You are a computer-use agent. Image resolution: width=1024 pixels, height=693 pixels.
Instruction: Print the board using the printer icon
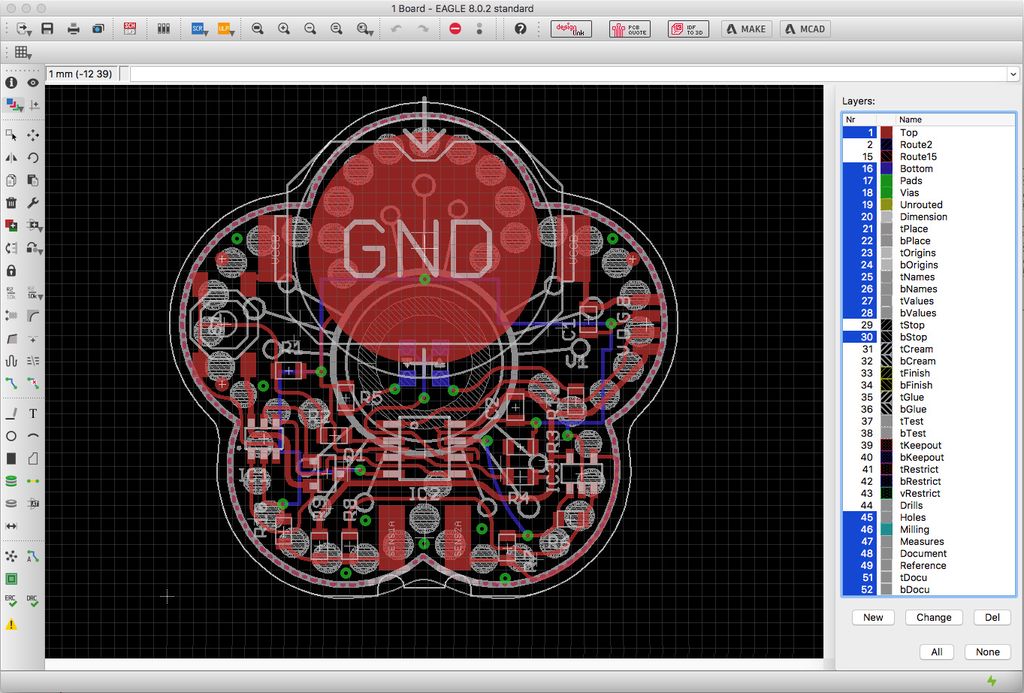73,29
